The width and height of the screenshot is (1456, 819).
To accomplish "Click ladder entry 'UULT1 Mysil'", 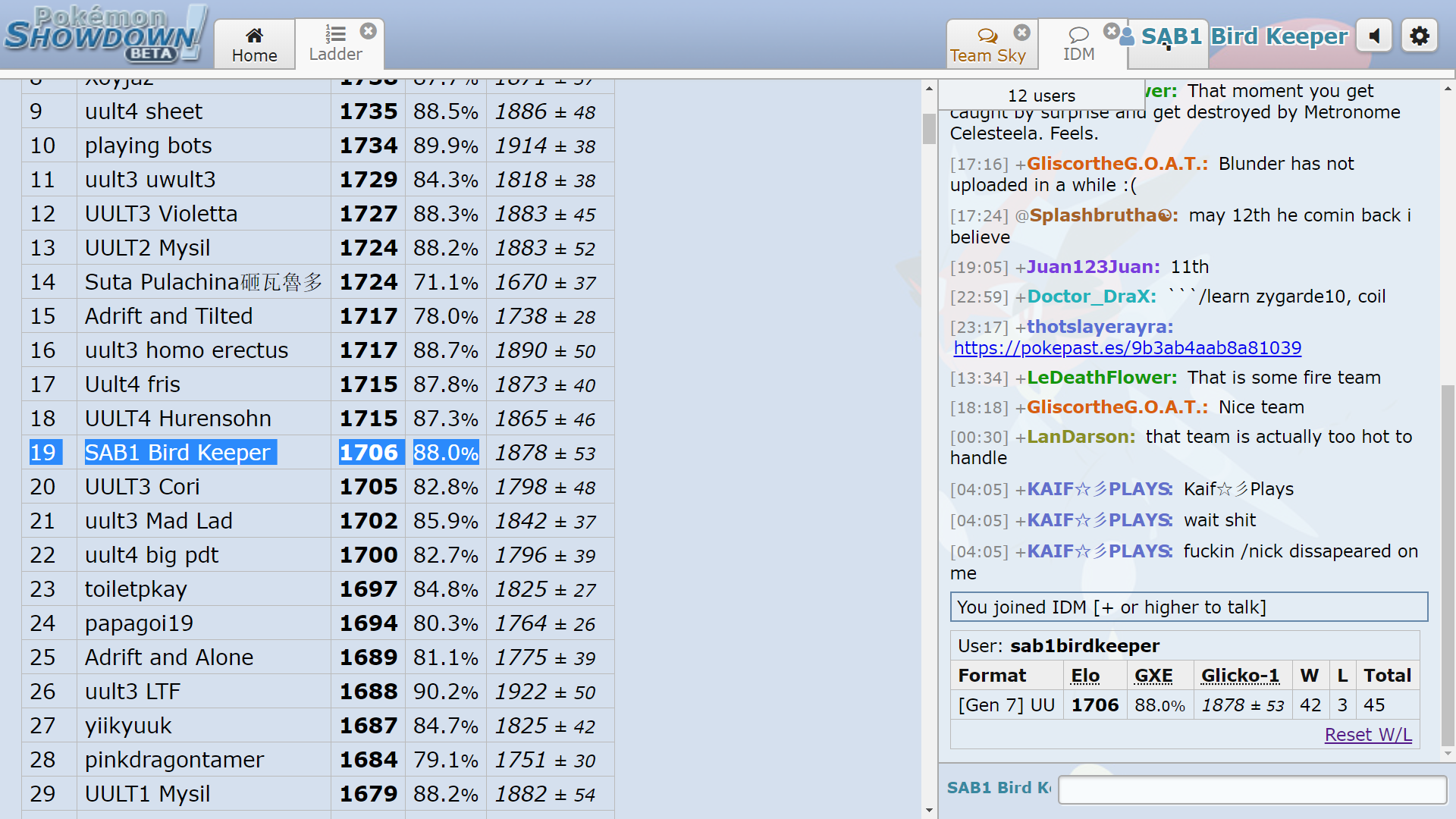I will 147,794.
